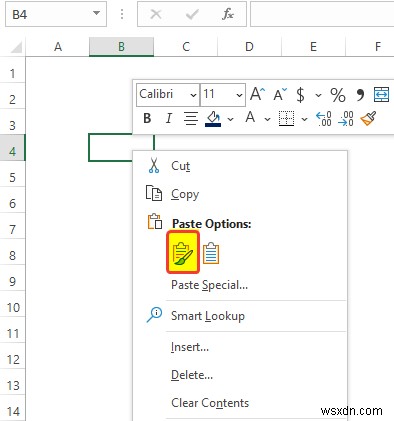Apply Percent Style from mini toolbar
Image resolution: width=394 pixels, height=421 pixels.
point(338,95)
